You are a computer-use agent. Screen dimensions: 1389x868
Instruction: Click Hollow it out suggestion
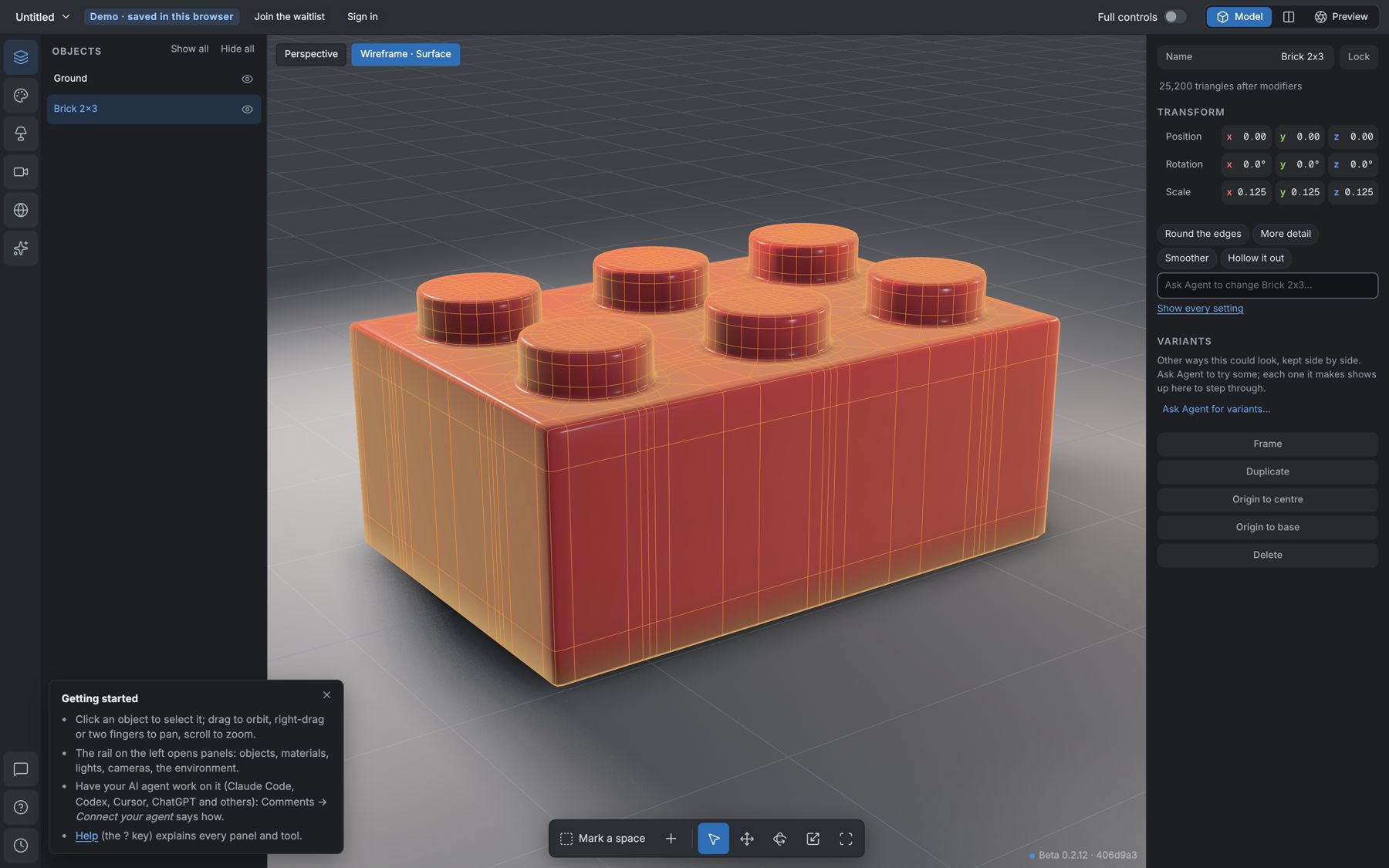click(1256, 258)
